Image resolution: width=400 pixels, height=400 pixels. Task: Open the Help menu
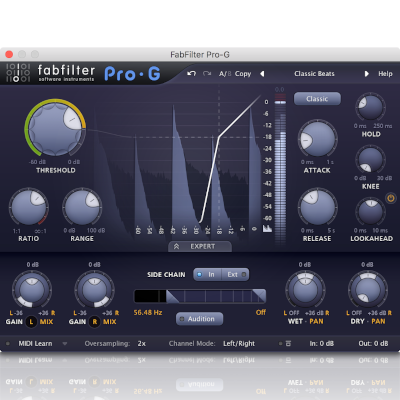point(385,74)
